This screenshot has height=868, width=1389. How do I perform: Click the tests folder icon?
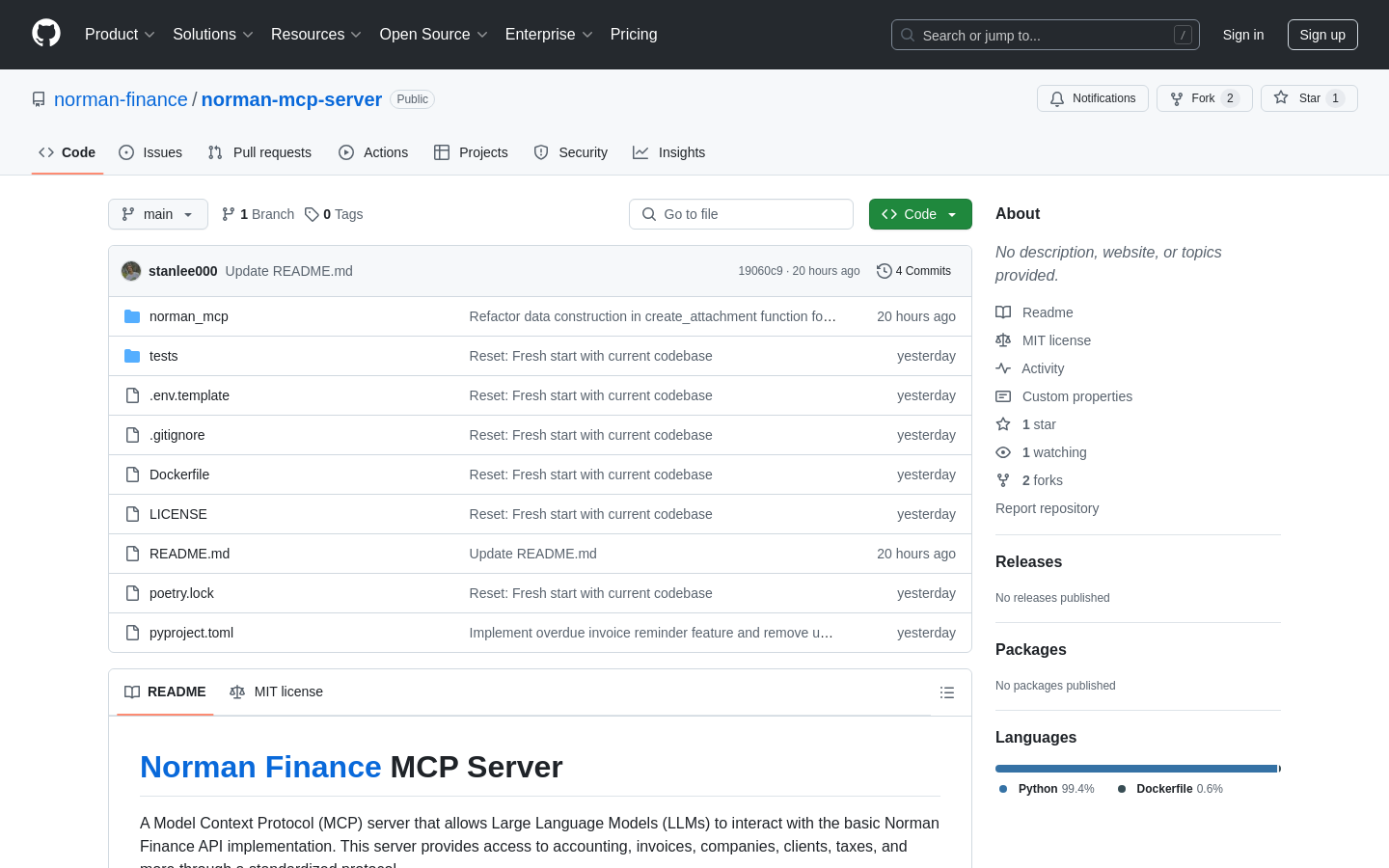(132, 356)
